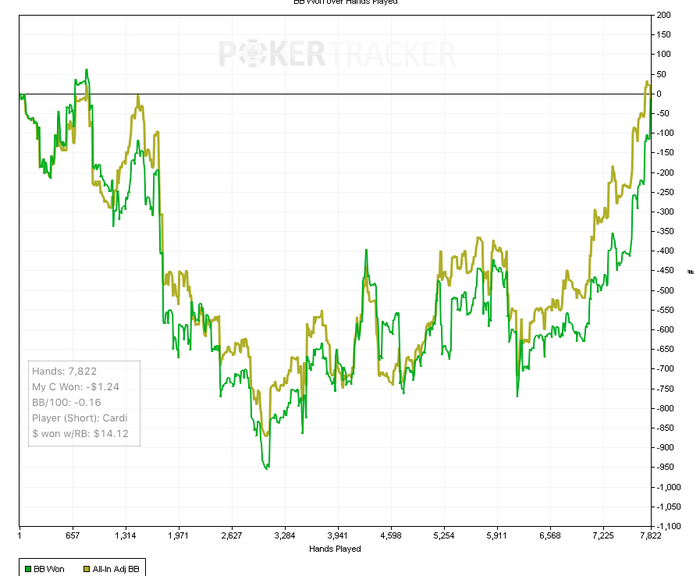Click the My C Won: -$1.24 line
This screenshot has width=700, height=576.
point(75,387)
